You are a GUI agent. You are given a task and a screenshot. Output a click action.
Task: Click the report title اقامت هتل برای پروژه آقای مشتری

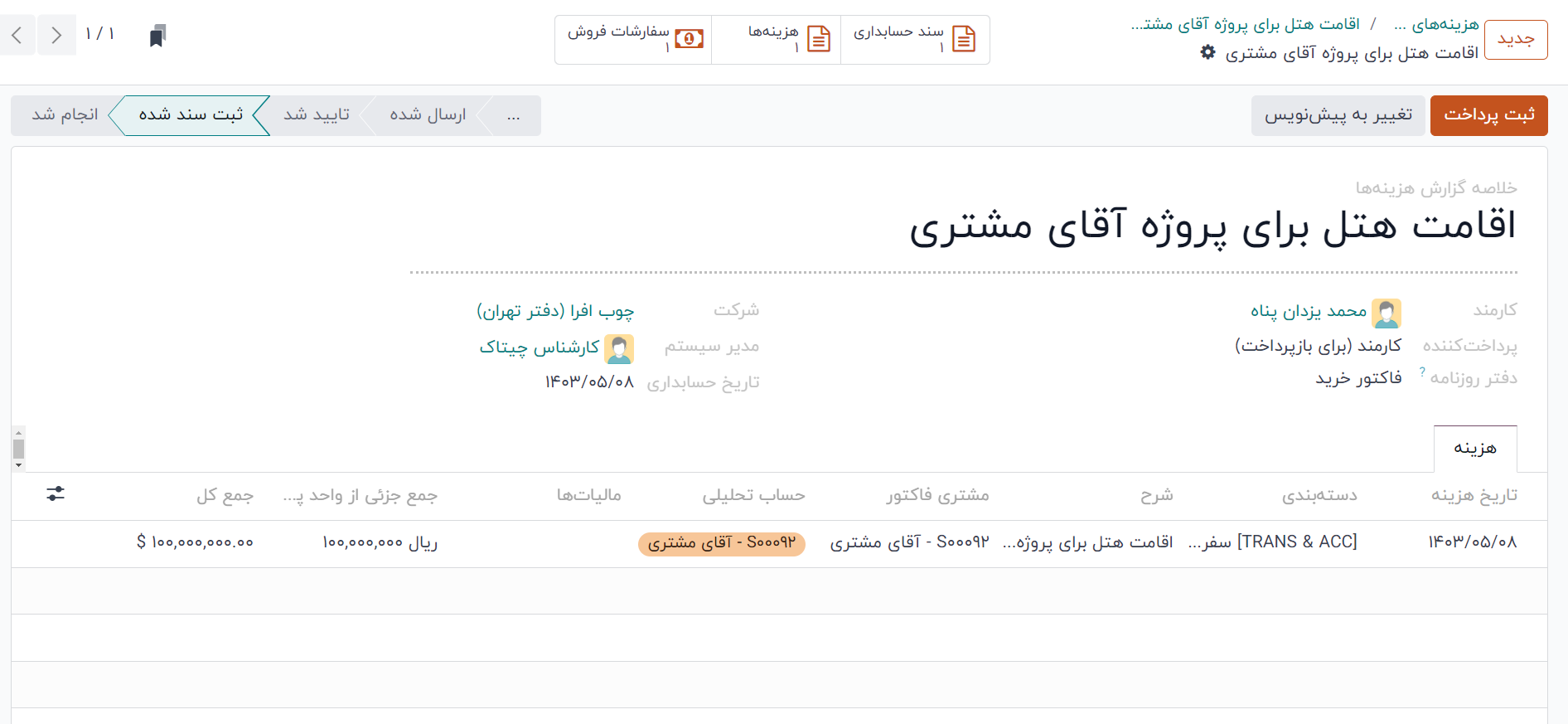click(x=1212, y=227)
